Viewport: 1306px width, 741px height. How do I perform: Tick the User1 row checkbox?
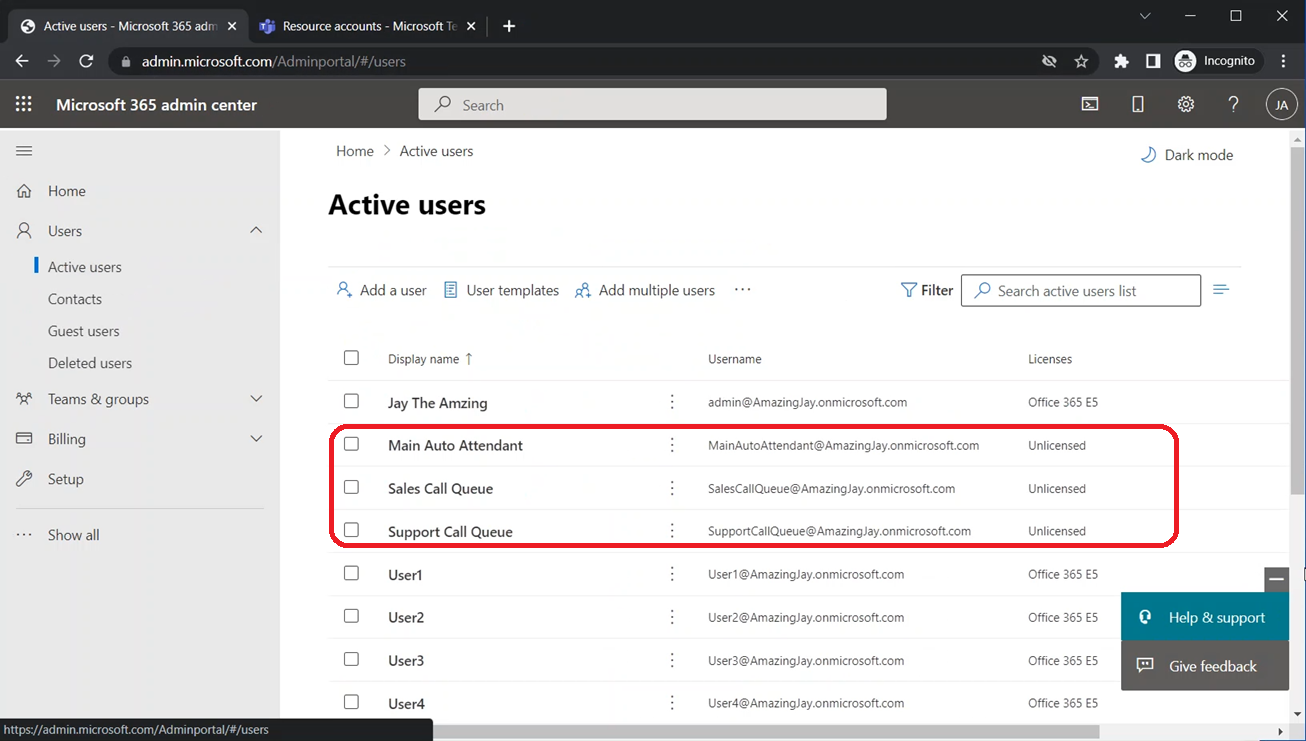(x=351, y=573)
